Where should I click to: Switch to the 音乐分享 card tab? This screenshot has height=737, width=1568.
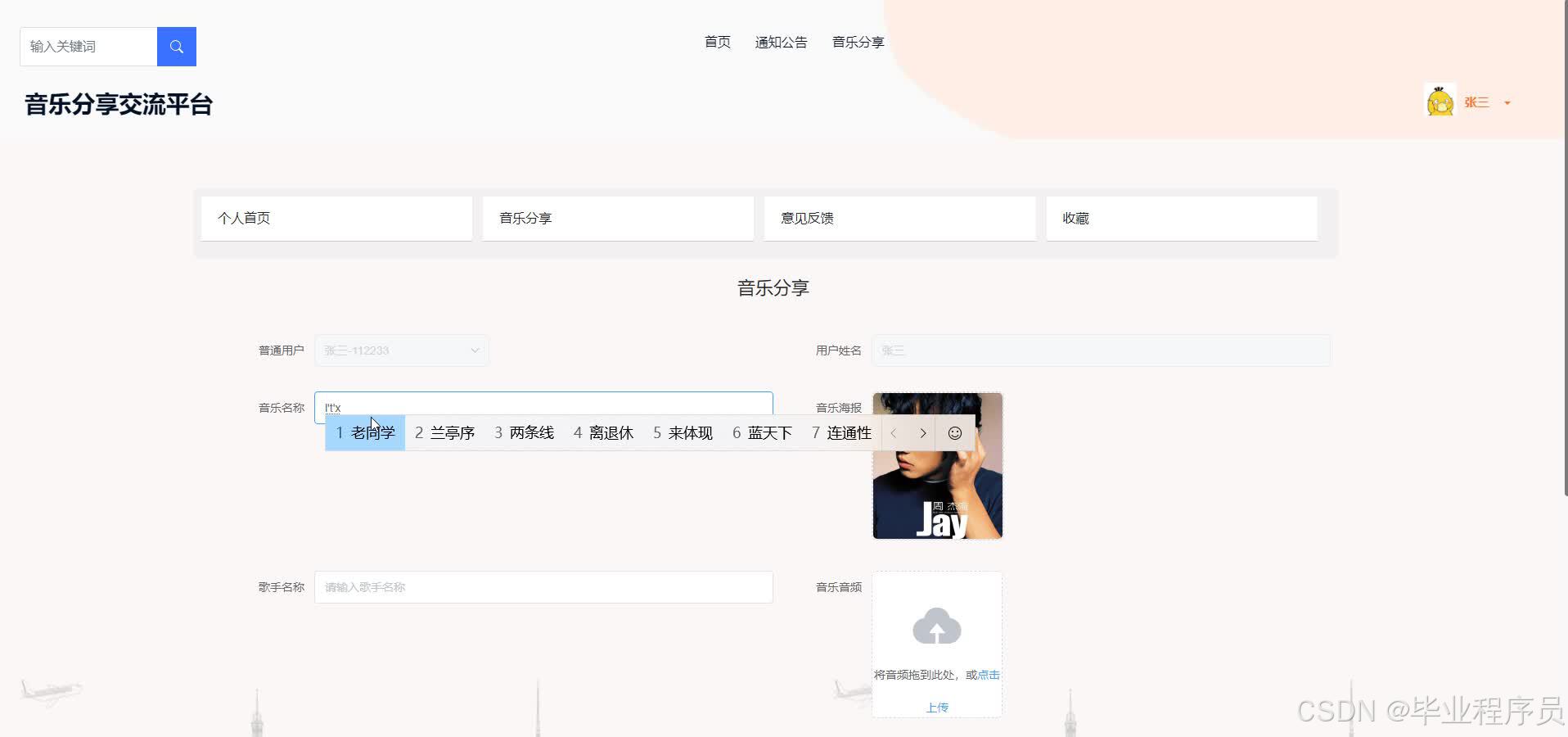(618, 219)
